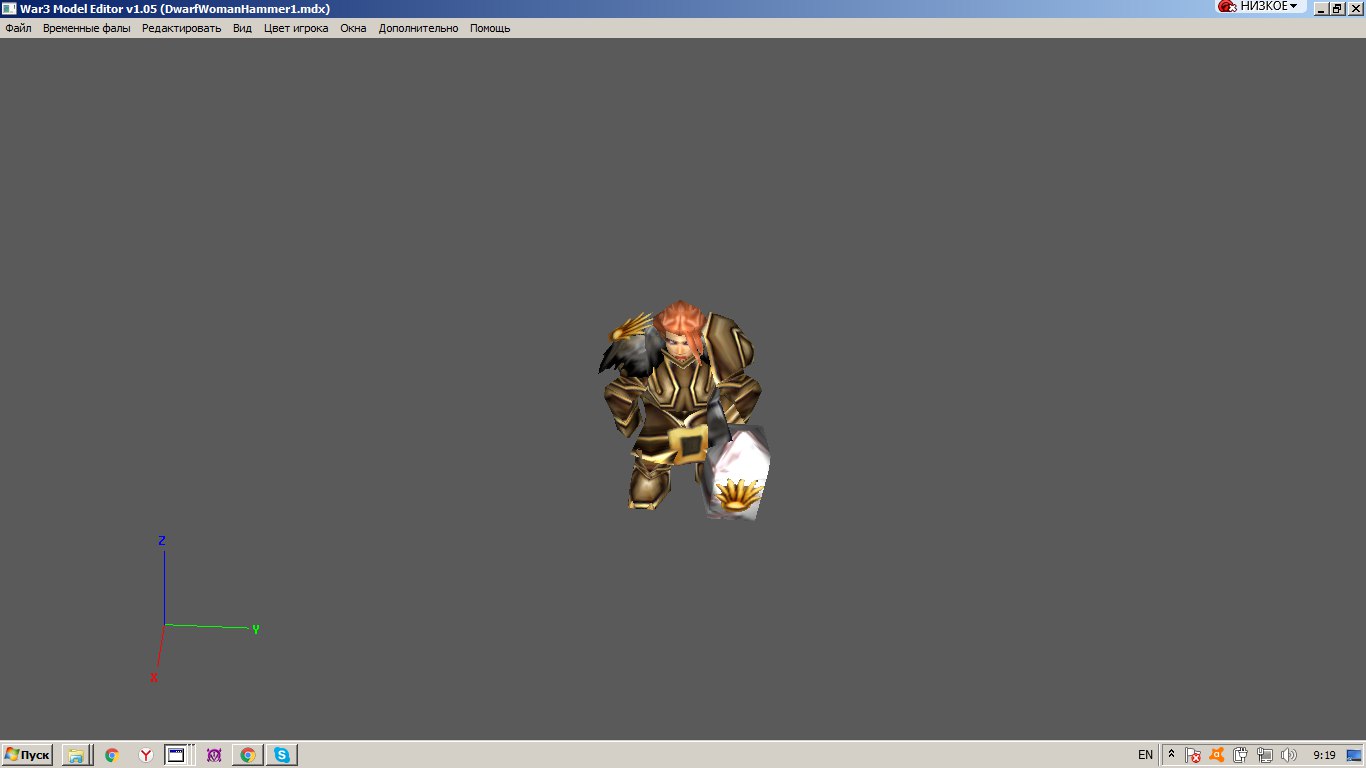Open the Временные фалы menu
Screen dimensions: 1366x768
pyautogui.click(x=87, y=28)
